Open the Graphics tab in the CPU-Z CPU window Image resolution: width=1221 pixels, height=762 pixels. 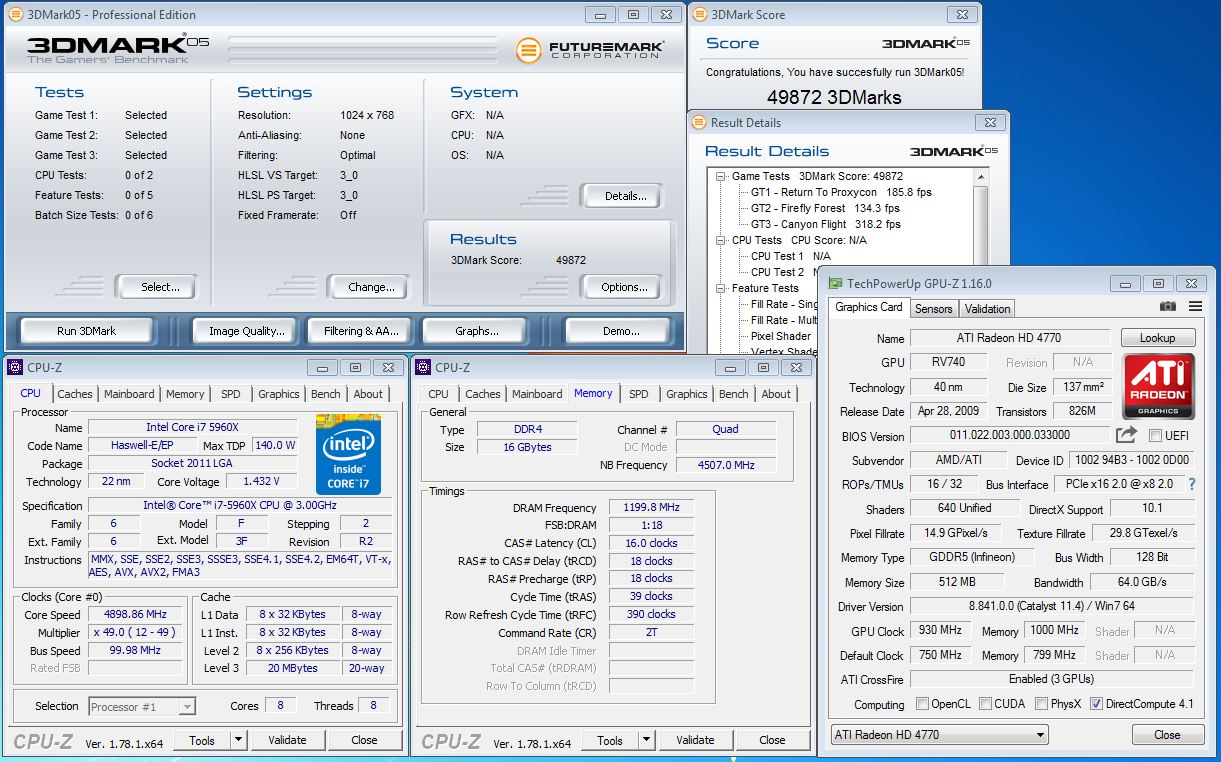point(279,394)
